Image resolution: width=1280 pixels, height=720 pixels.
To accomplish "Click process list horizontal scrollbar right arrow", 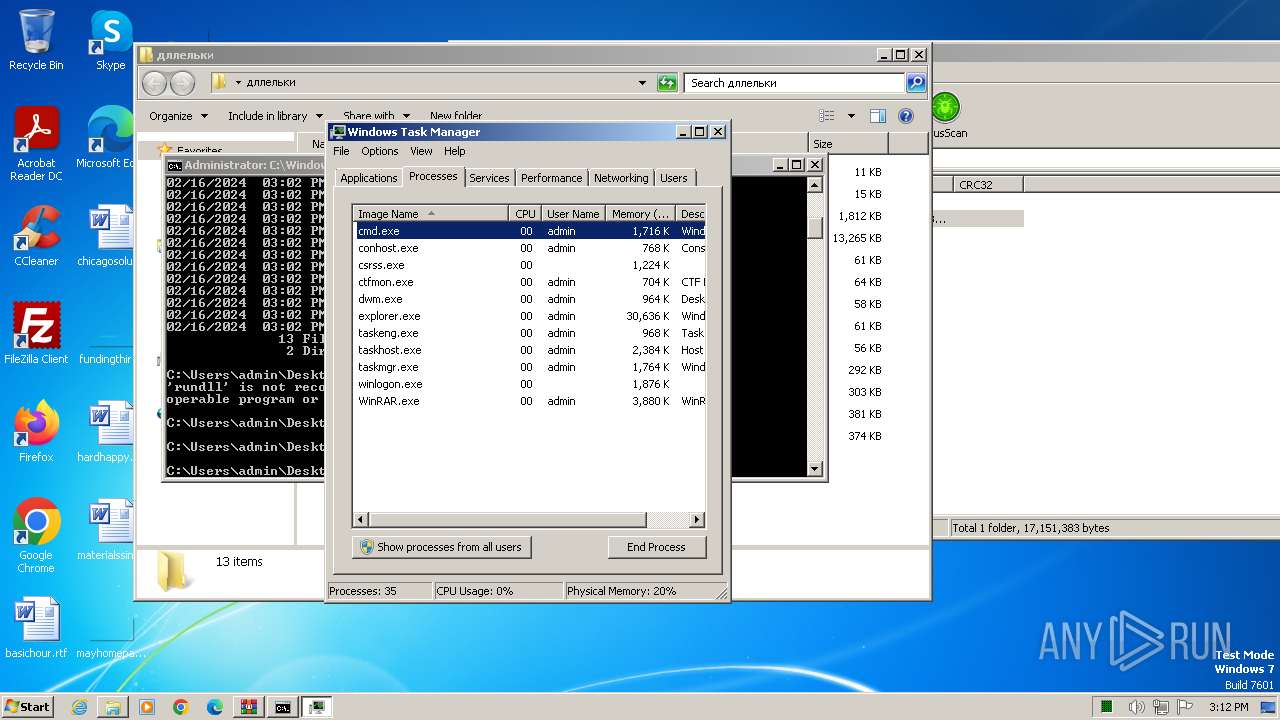I will (x=697, y=520).
